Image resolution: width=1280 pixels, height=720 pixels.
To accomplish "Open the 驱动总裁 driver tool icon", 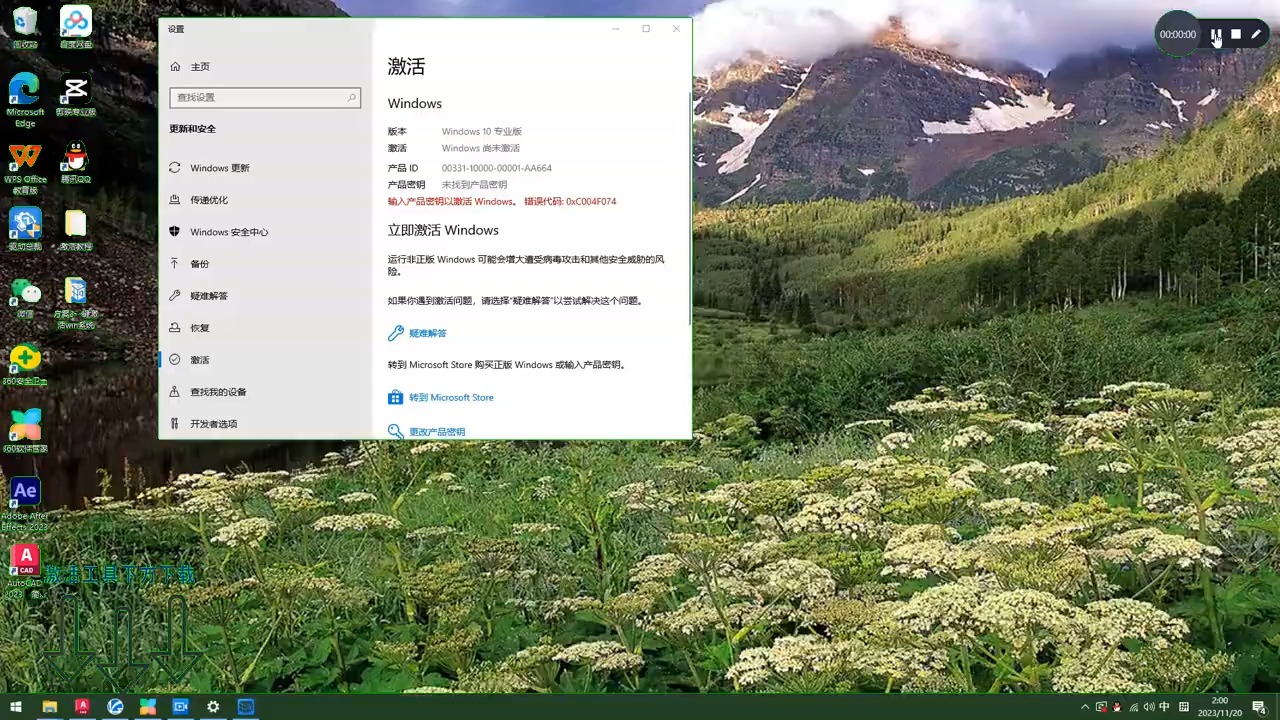I will click(25, 230).
